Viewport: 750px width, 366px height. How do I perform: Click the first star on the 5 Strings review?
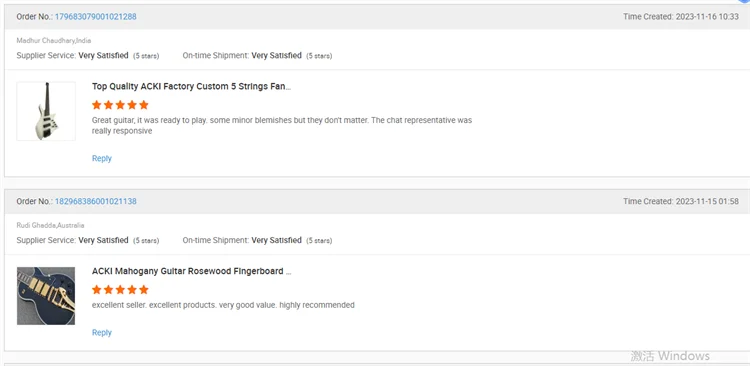pos(97,105)
